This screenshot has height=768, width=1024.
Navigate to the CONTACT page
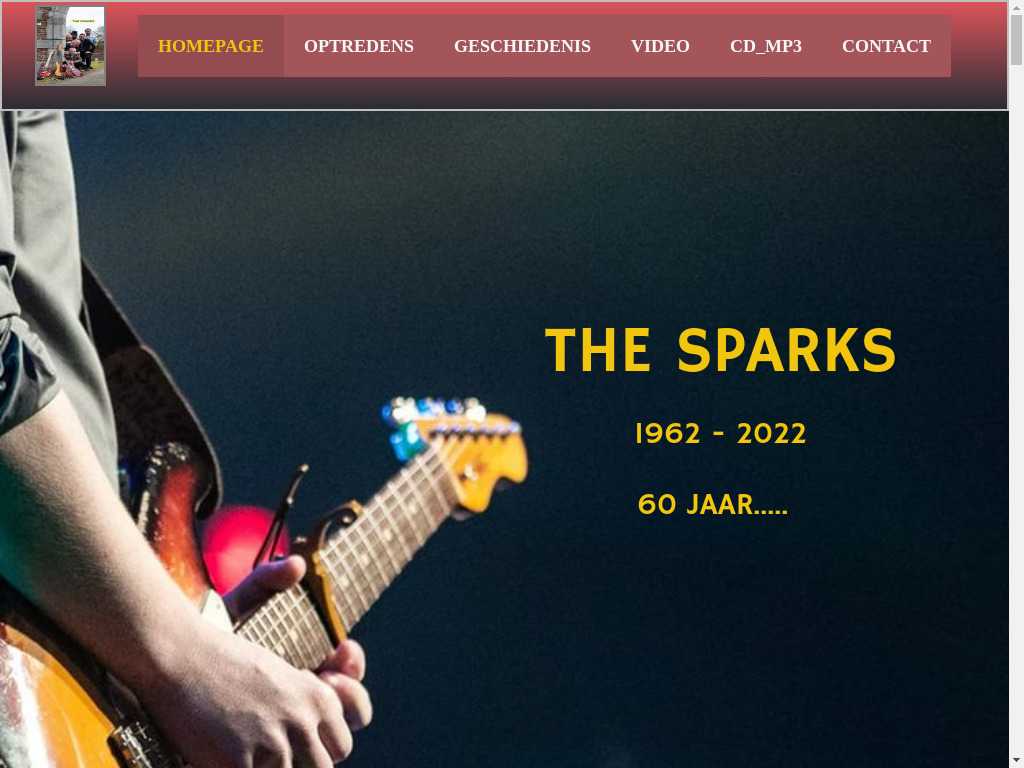(886, 46)
